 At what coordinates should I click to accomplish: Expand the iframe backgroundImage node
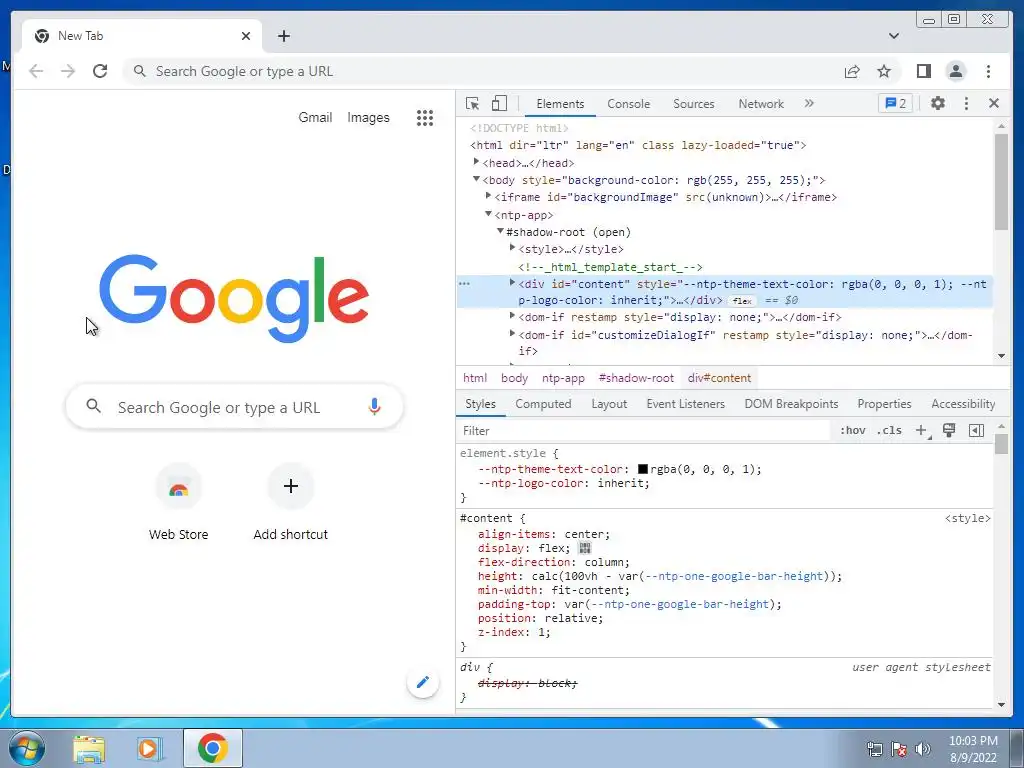[x=488, y=196]
